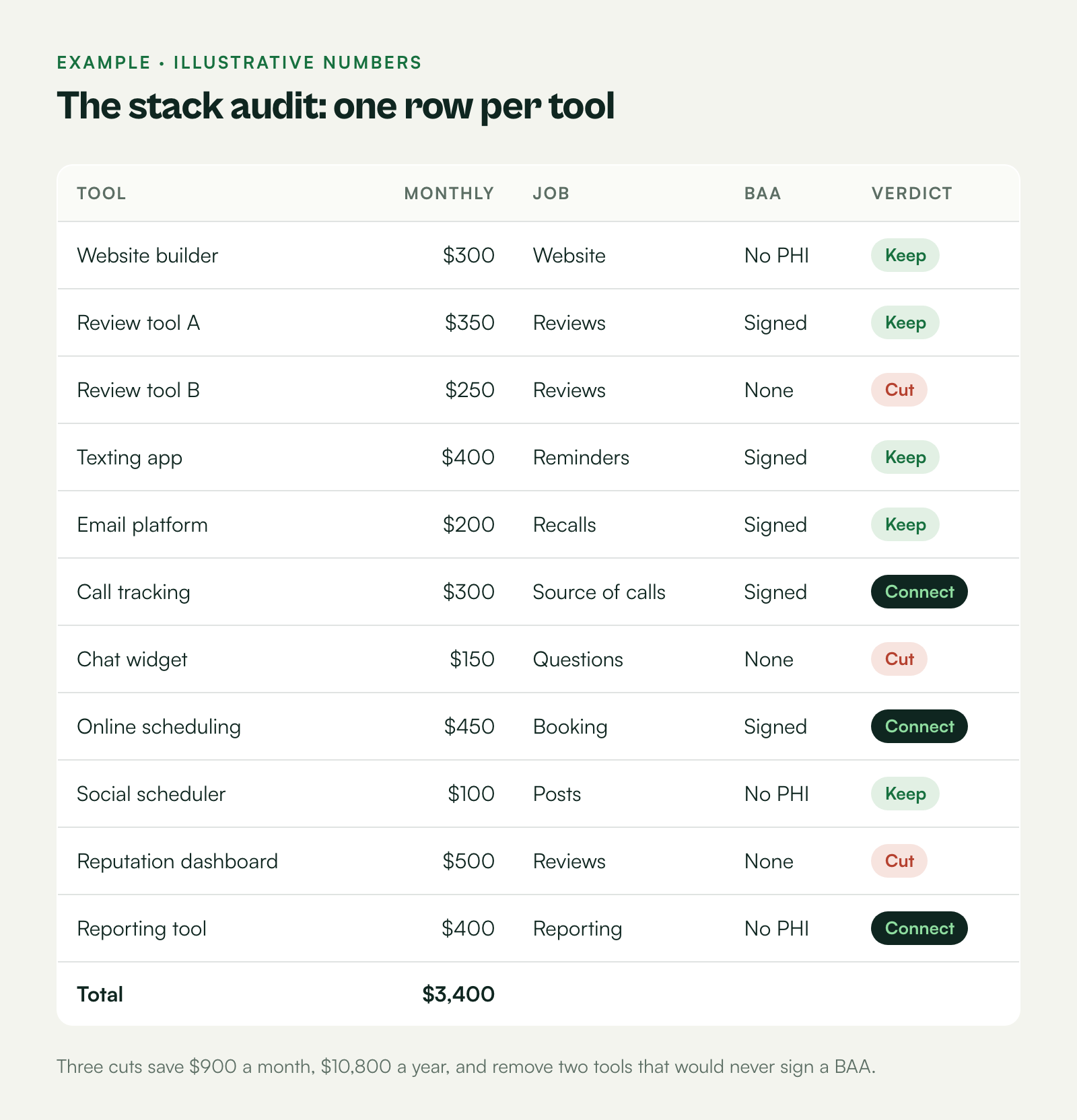Click the Keep badge for Email platform
Image resolution: width=1077 pixels, height=1120 pixels.
coord(905,524)
